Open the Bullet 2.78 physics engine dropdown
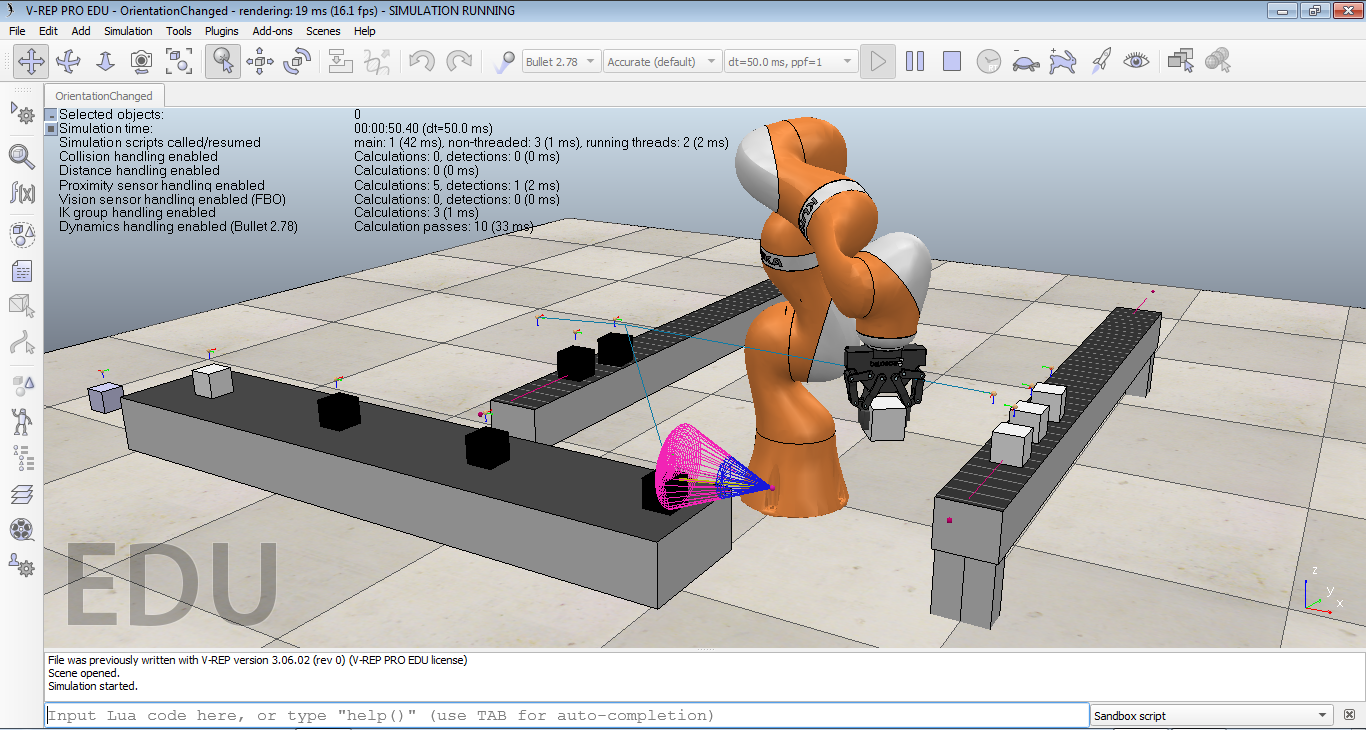1366x730 pixels. [561, 62]
